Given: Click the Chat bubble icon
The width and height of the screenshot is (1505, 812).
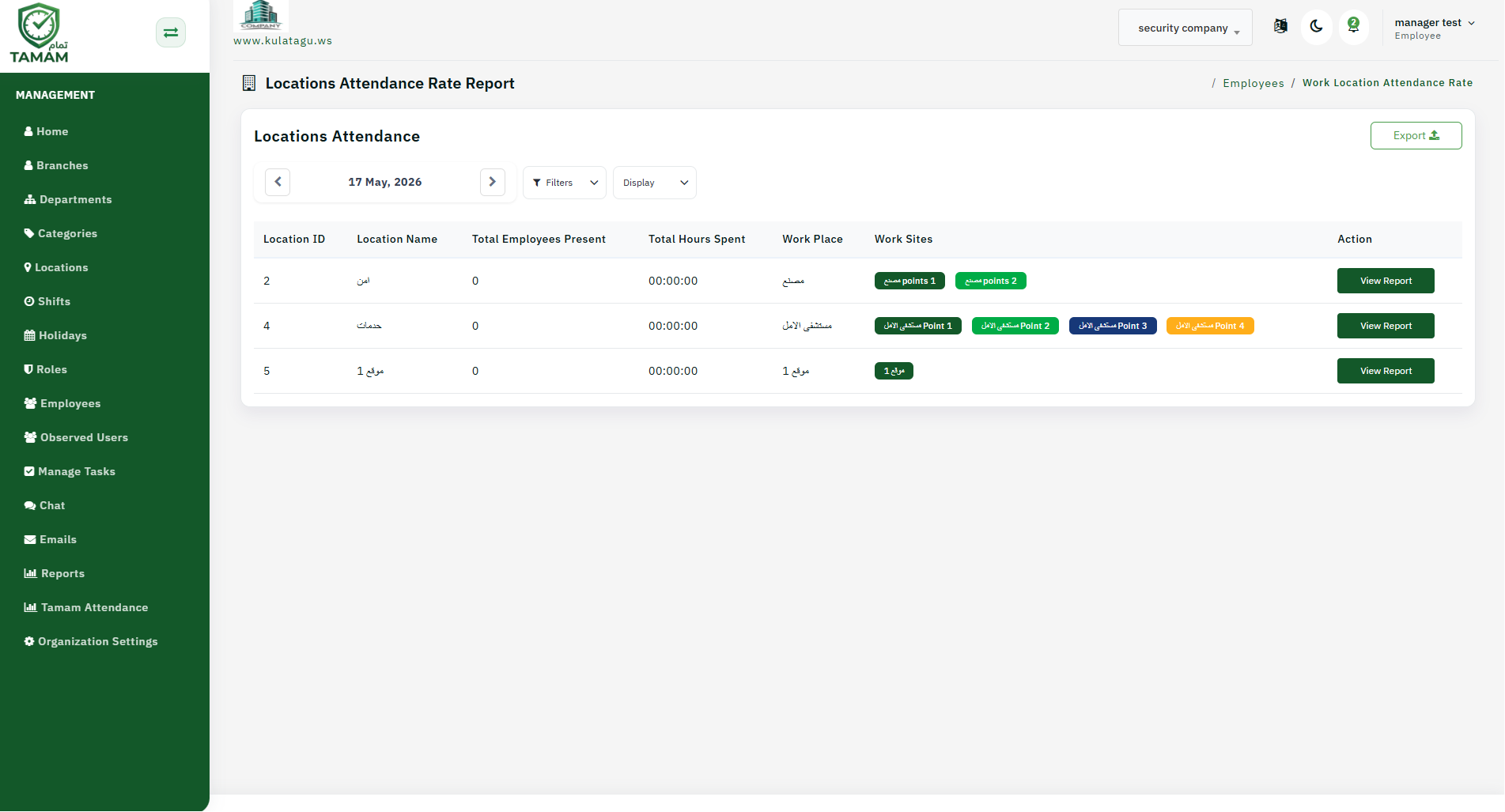Looking at the screenshot, I should click(x=30, y=505).
